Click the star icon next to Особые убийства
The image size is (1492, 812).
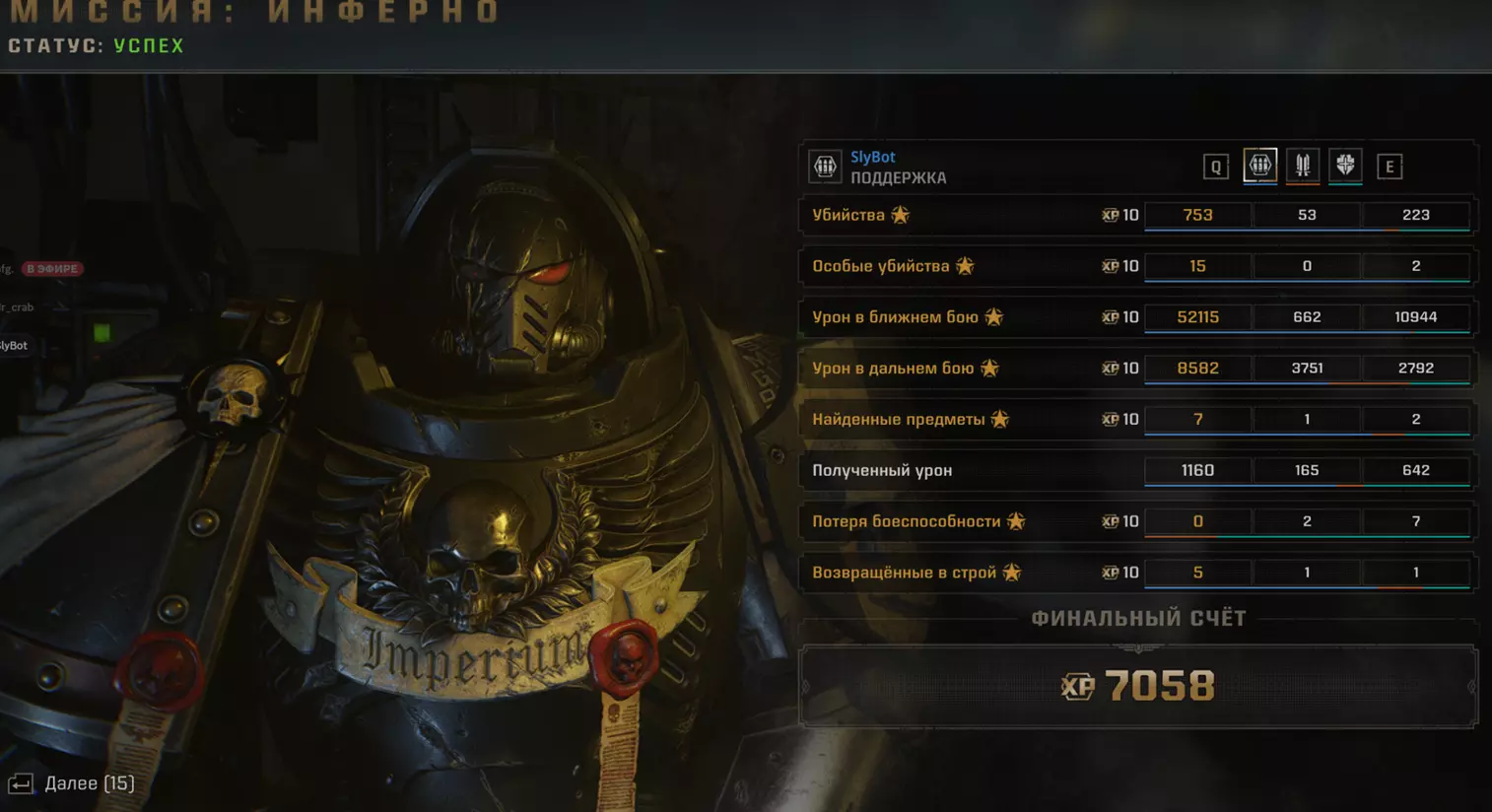pos(965,266)
